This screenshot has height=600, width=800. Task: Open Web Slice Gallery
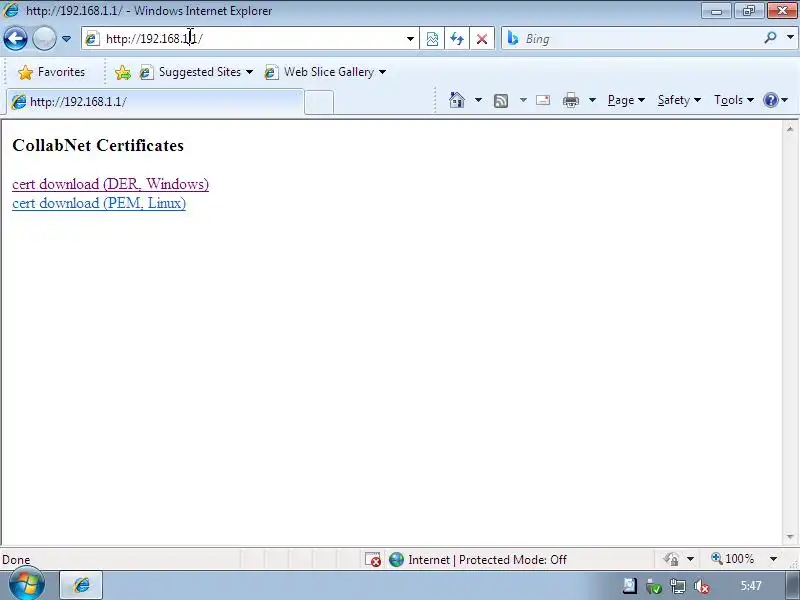[326, 72]
